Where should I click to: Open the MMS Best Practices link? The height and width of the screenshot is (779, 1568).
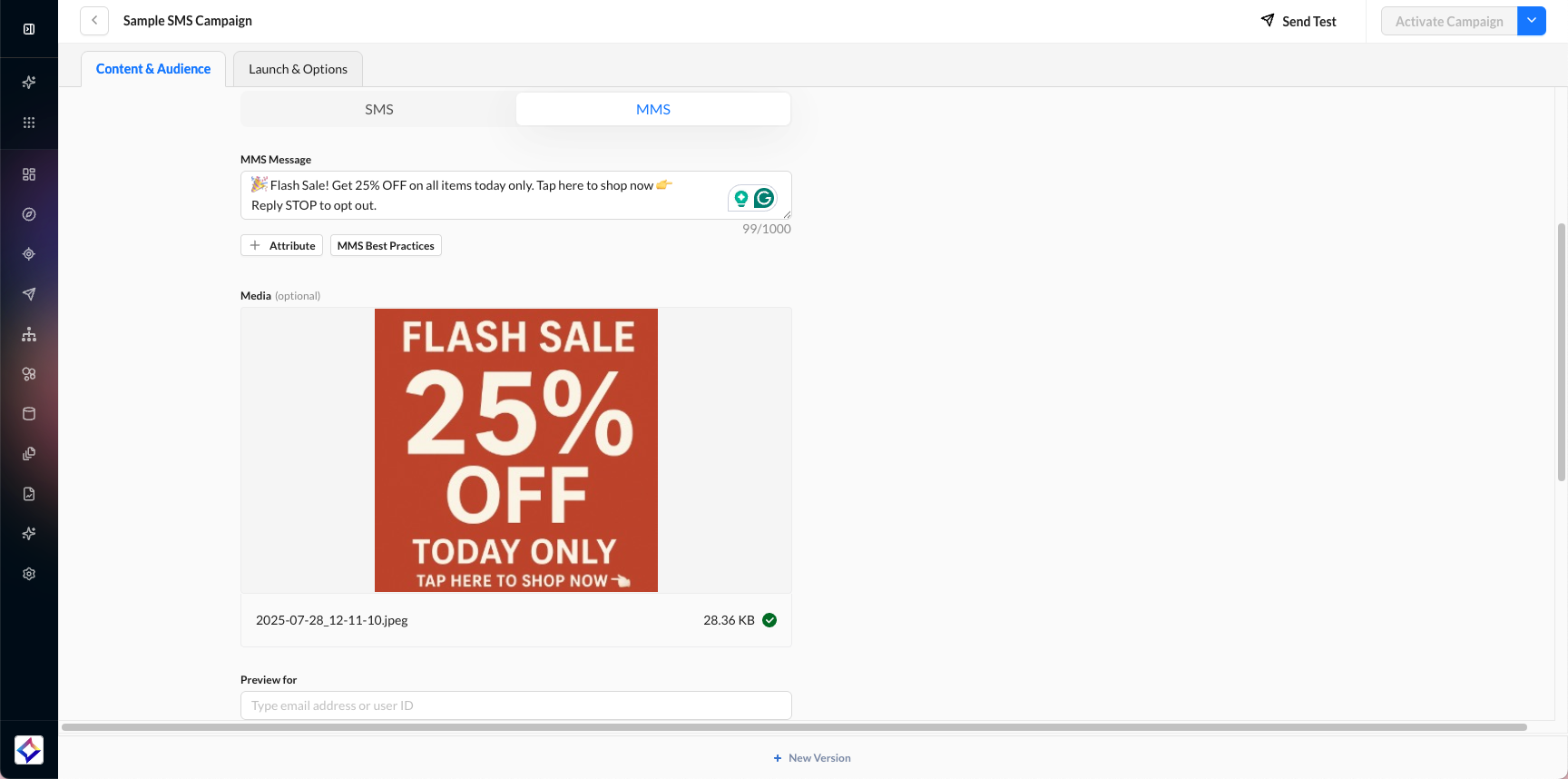[386, 245]
